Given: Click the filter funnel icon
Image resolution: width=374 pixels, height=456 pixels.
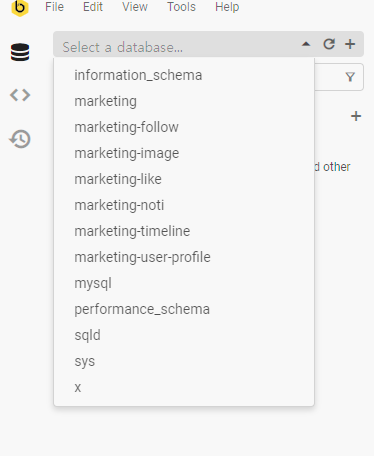Looking at the screenshot, I should (x=350, y=77).
